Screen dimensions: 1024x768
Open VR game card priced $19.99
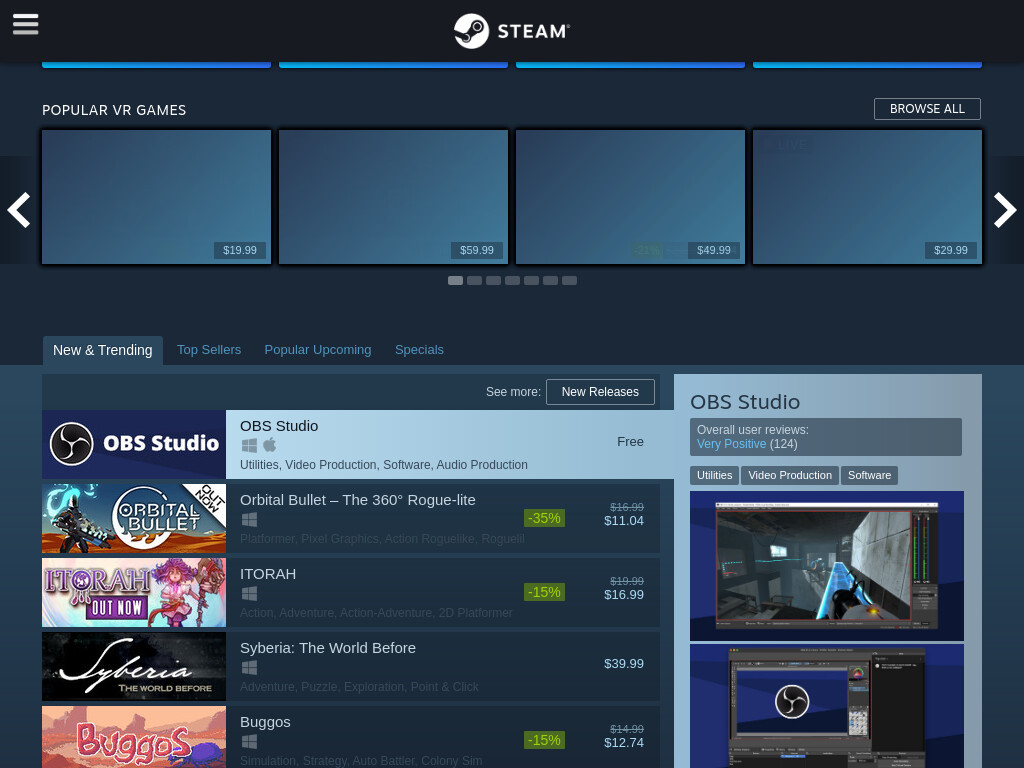[x=156, y=197]
